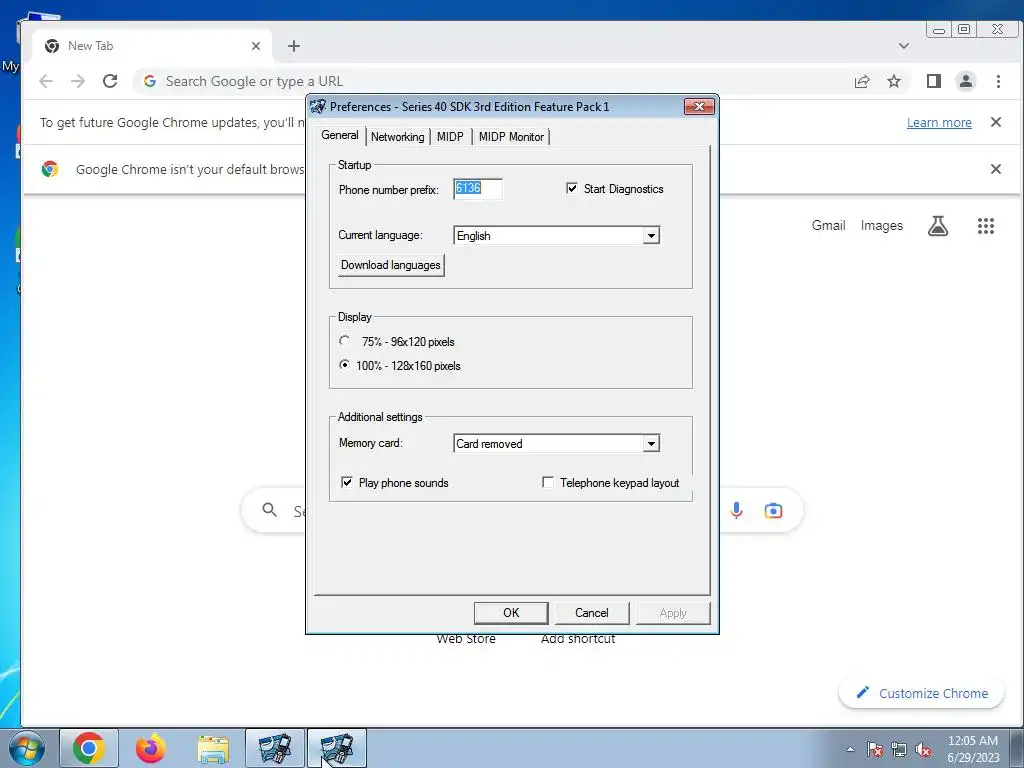Click the Download languages button
1024x768 pixels.
point(391,265)
